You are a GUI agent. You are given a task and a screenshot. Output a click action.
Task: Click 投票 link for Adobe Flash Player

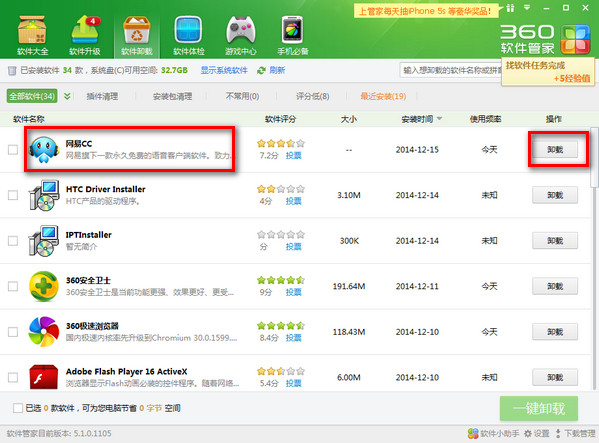[293, 383]
